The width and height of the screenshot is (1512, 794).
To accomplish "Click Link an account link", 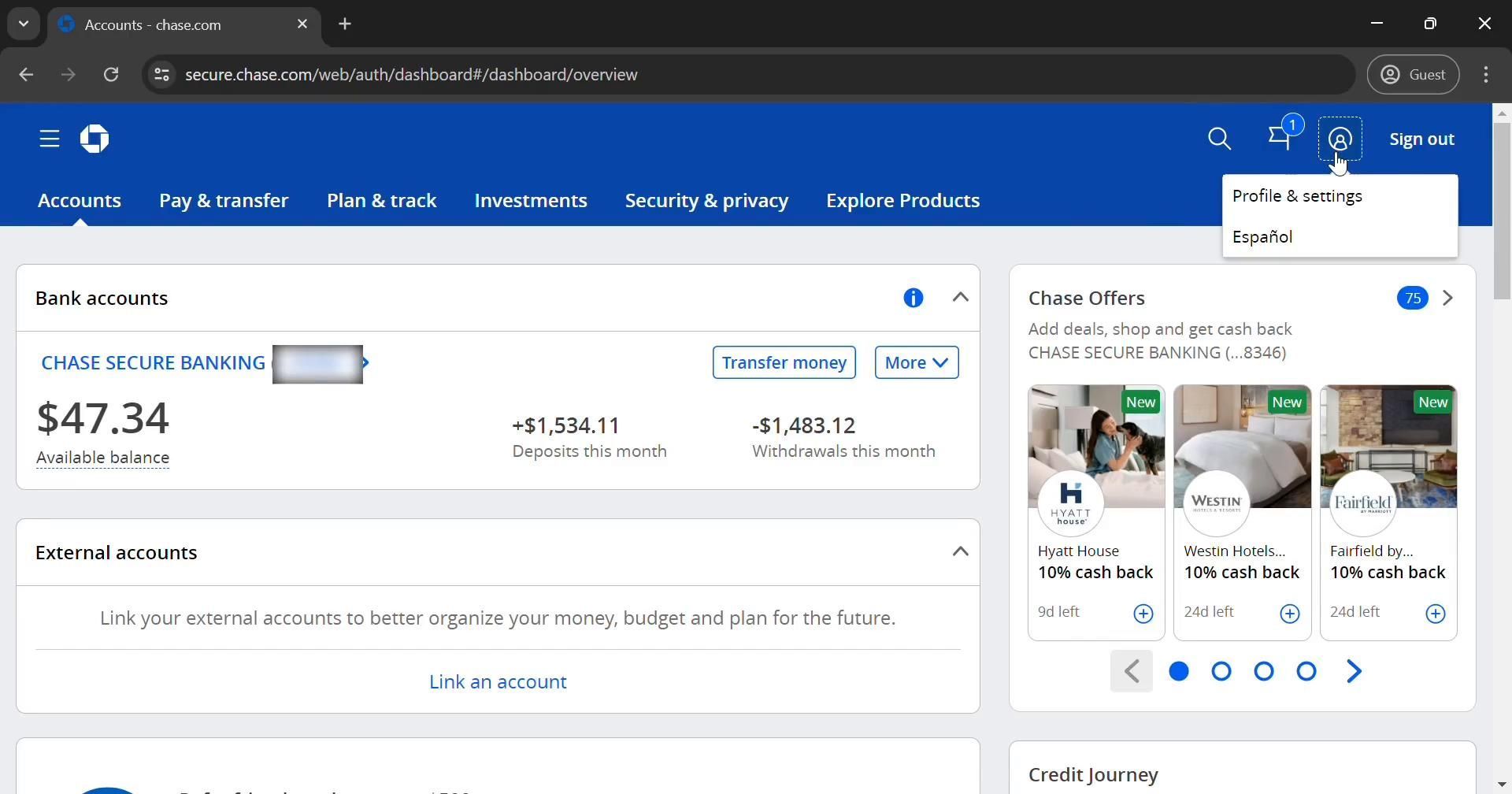I will 498,682.
